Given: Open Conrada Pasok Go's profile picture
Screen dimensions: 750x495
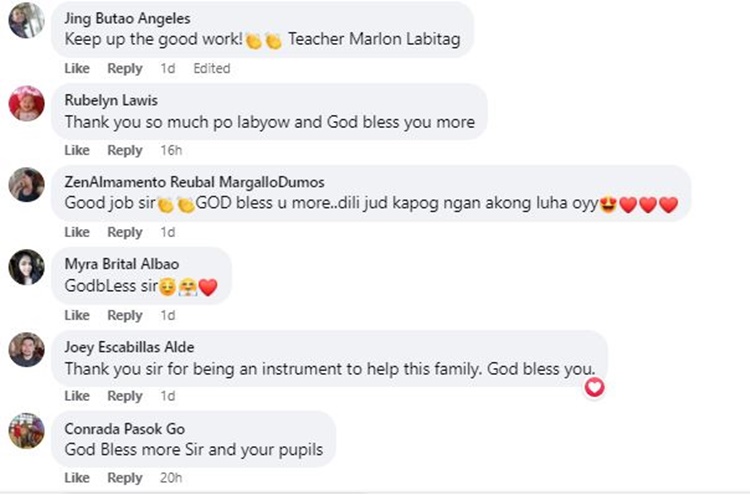Looking at the screenshot, I should coord(26,431).
